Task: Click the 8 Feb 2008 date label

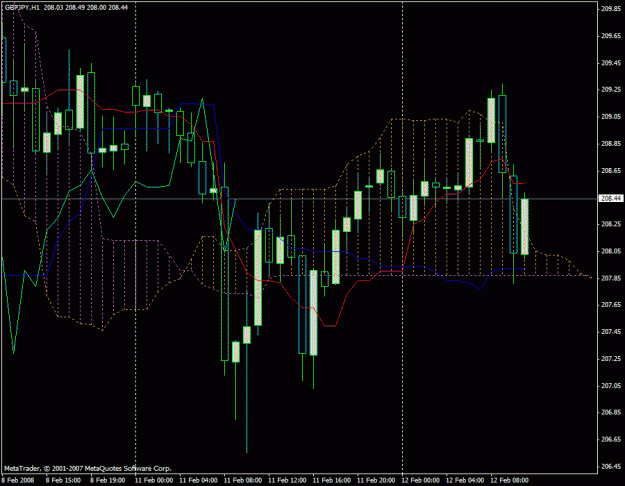Action: pos(19,480)
